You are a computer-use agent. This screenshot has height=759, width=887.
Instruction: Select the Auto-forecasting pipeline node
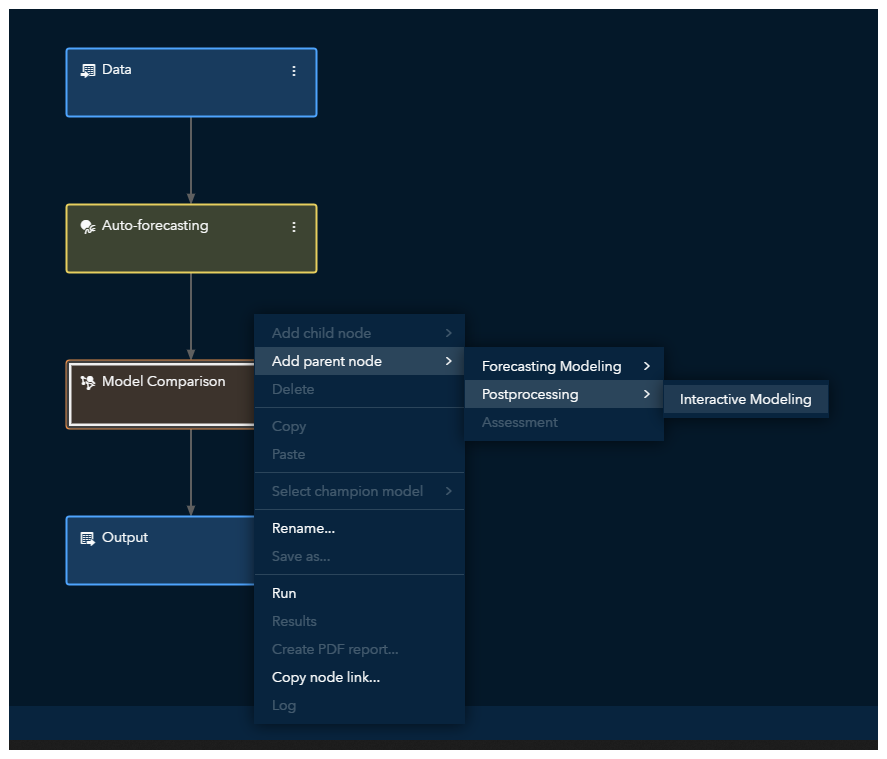(x=190, y=251)
